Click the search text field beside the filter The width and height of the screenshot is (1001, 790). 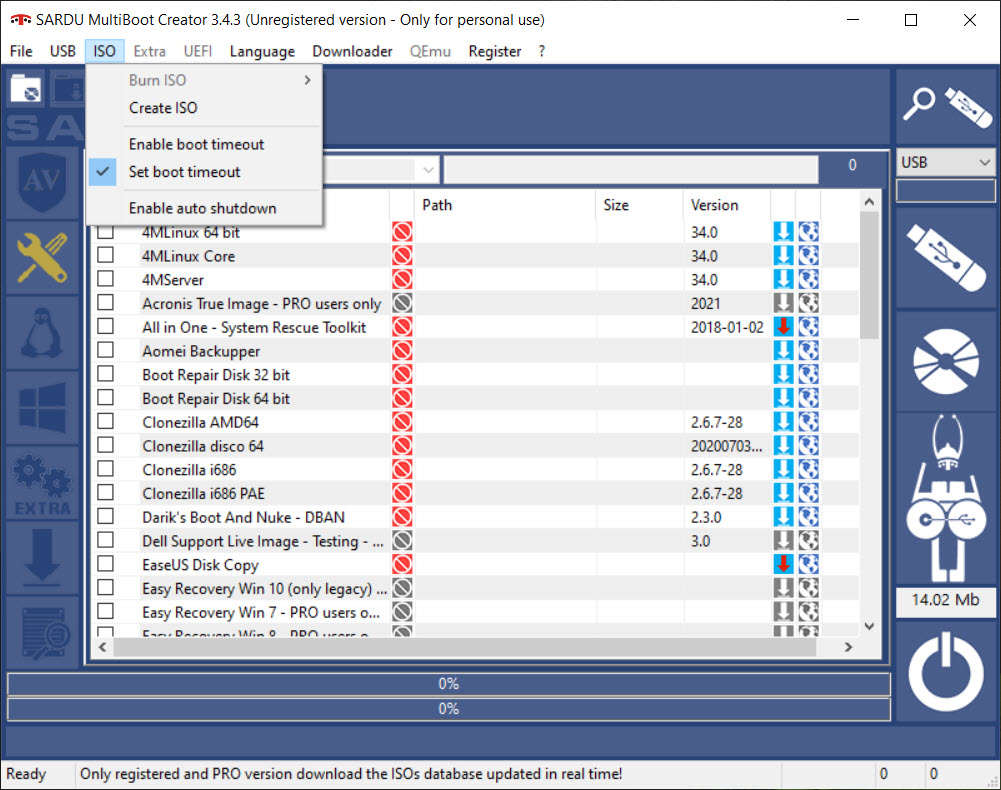click(x=631, y=170)
